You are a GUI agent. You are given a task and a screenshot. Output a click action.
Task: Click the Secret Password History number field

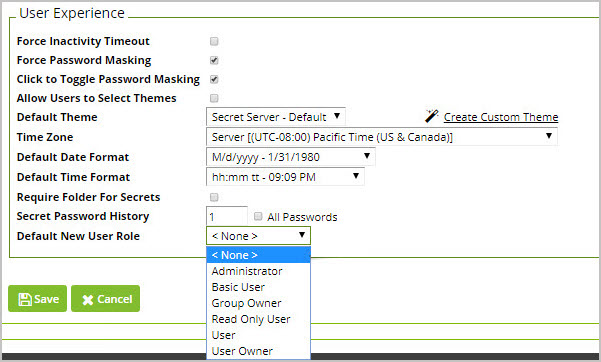tap(227, 217)
